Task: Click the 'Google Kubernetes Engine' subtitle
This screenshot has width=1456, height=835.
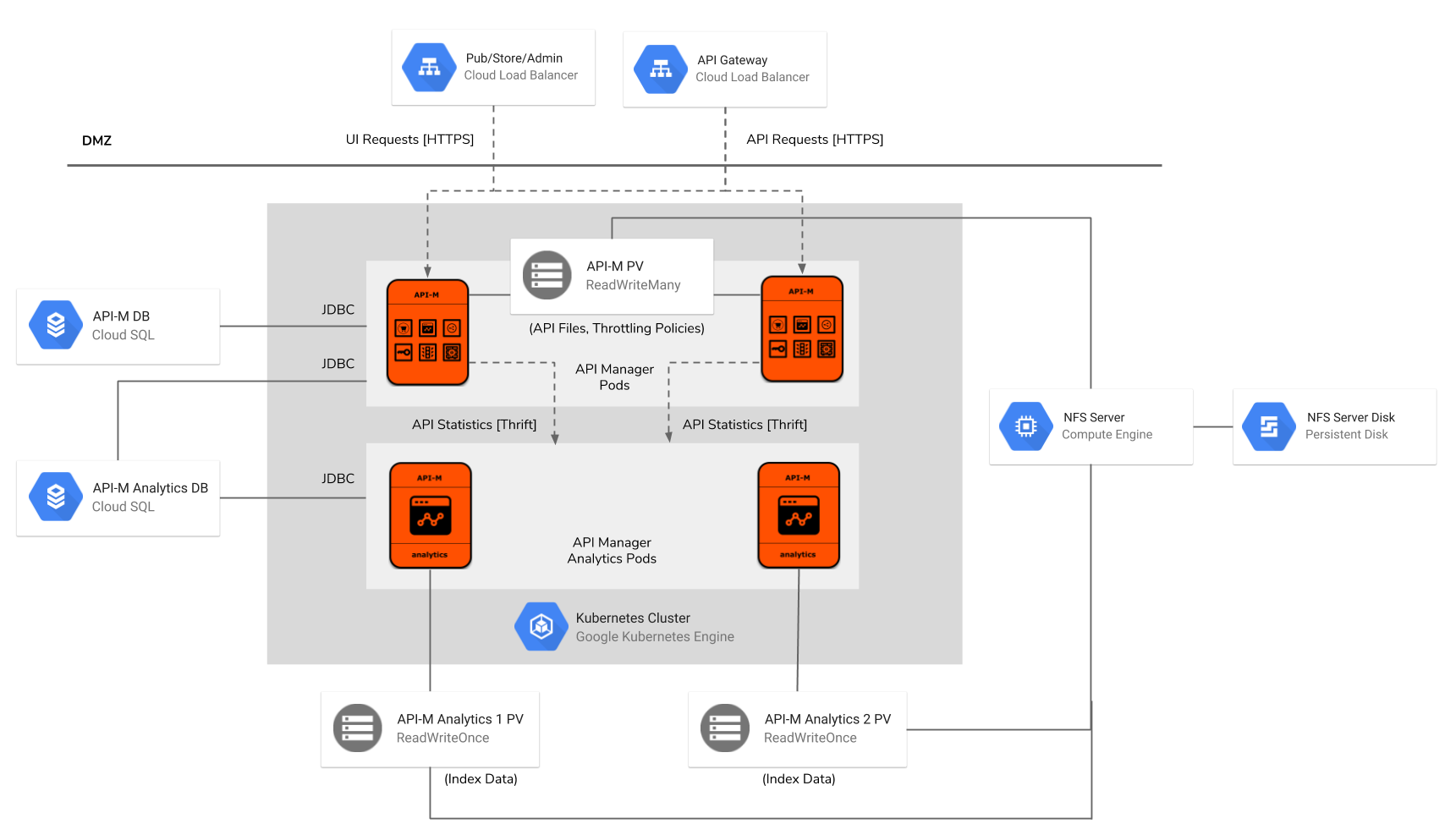Action: tap(655, 637)
